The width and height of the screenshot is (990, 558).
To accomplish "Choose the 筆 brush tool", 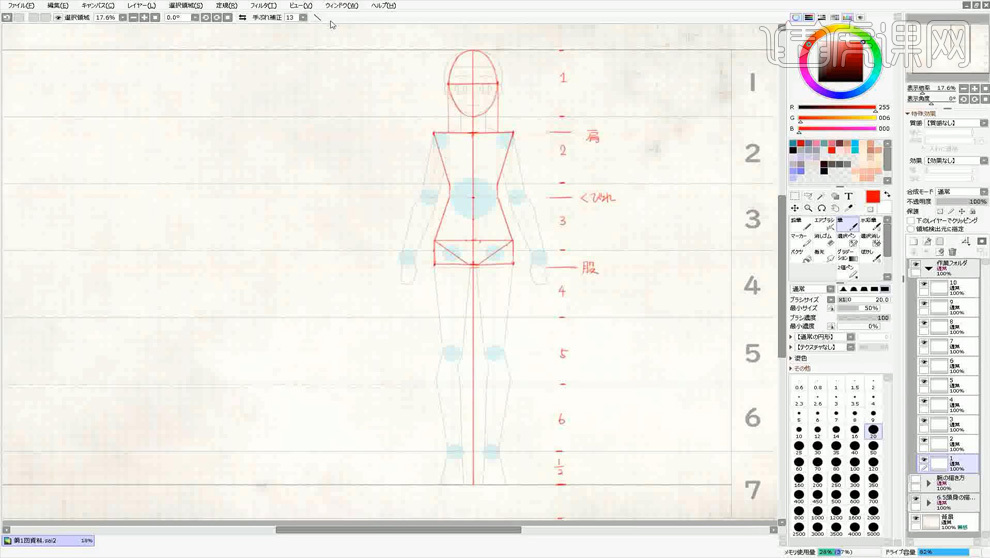I will pyautogui.click(x=847, y=224).
